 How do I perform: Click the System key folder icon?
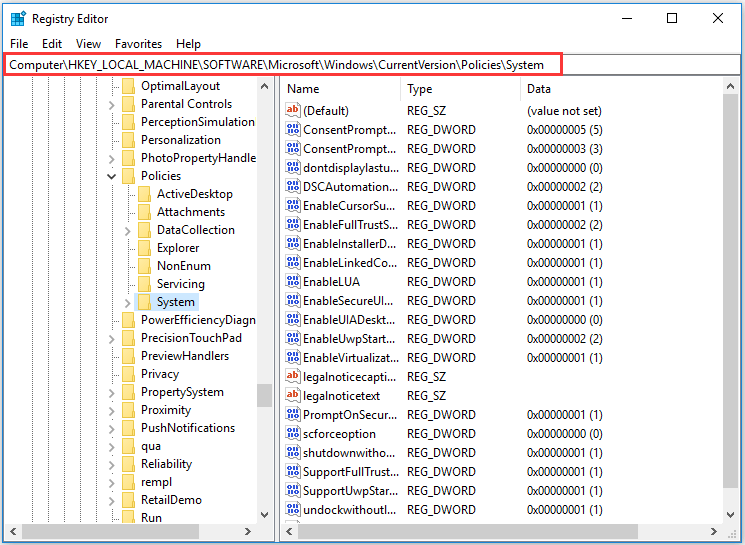tap(144, 302)
